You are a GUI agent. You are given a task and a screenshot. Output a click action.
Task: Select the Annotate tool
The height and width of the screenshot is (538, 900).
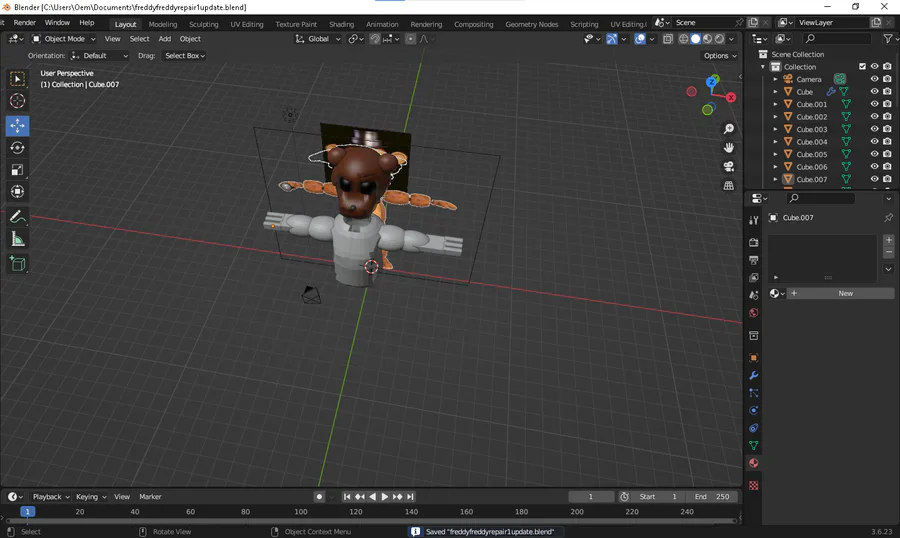pyautogui.click(x=17, y=216)
